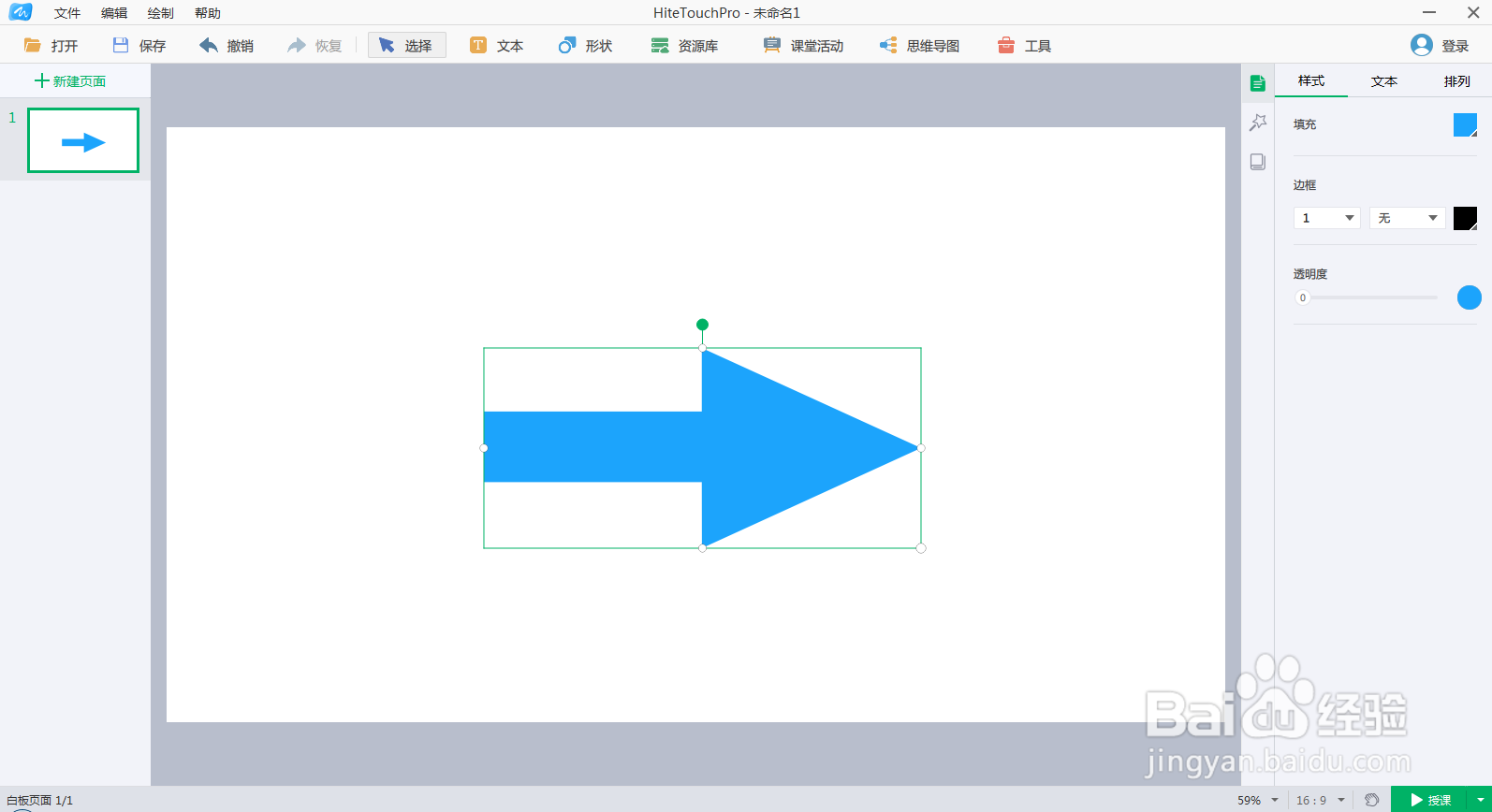
Task: Open the 文件 menu
Action: 67,13
